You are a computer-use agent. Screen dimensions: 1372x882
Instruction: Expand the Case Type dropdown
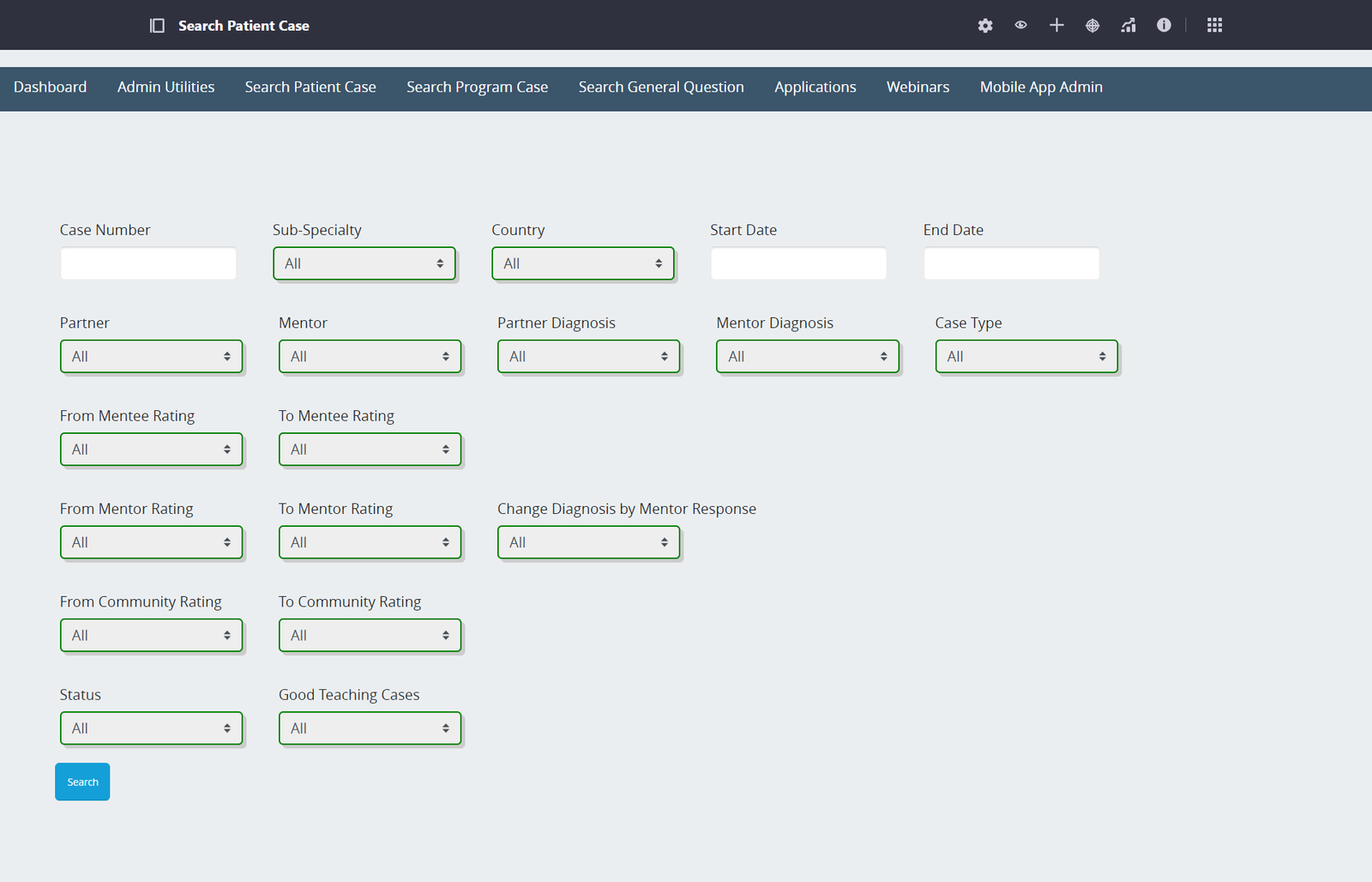pos(1026,356)
